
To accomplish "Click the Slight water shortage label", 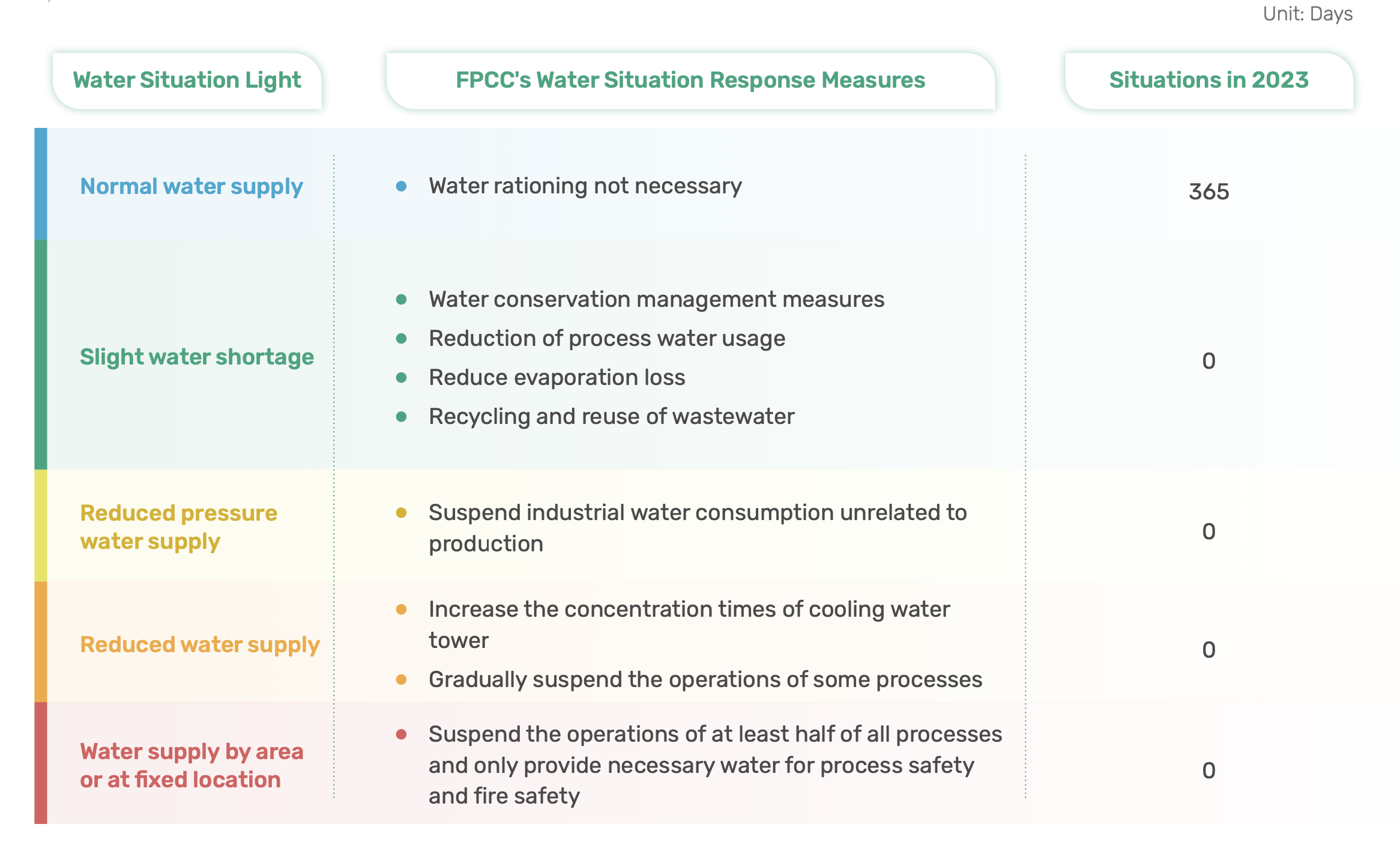I will 197,357.
